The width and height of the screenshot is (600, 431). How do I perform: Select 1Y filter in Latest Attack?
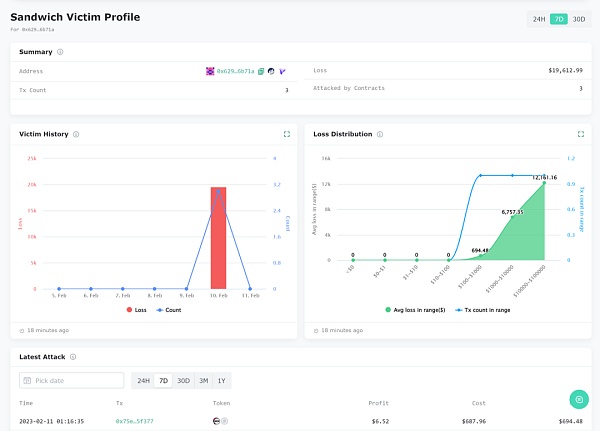(224, 381)
